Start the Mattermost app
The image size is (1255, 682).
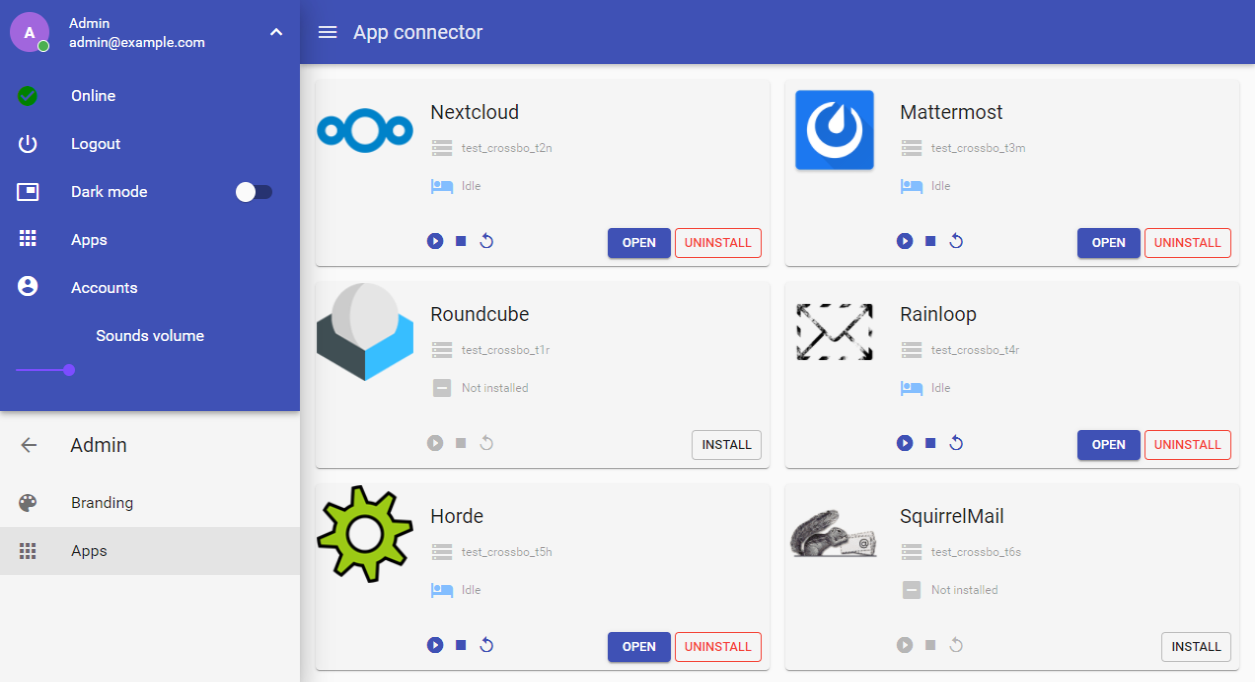pos(905,241)
